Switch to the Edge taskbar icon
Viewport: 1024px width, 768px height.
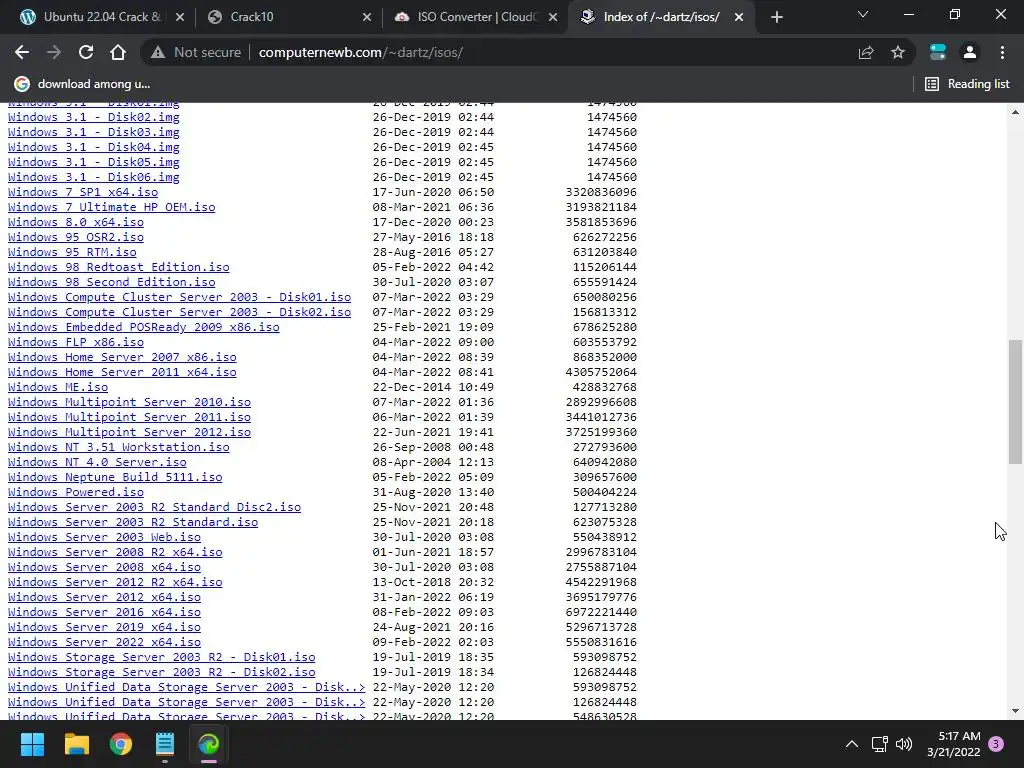click(209, 744)
